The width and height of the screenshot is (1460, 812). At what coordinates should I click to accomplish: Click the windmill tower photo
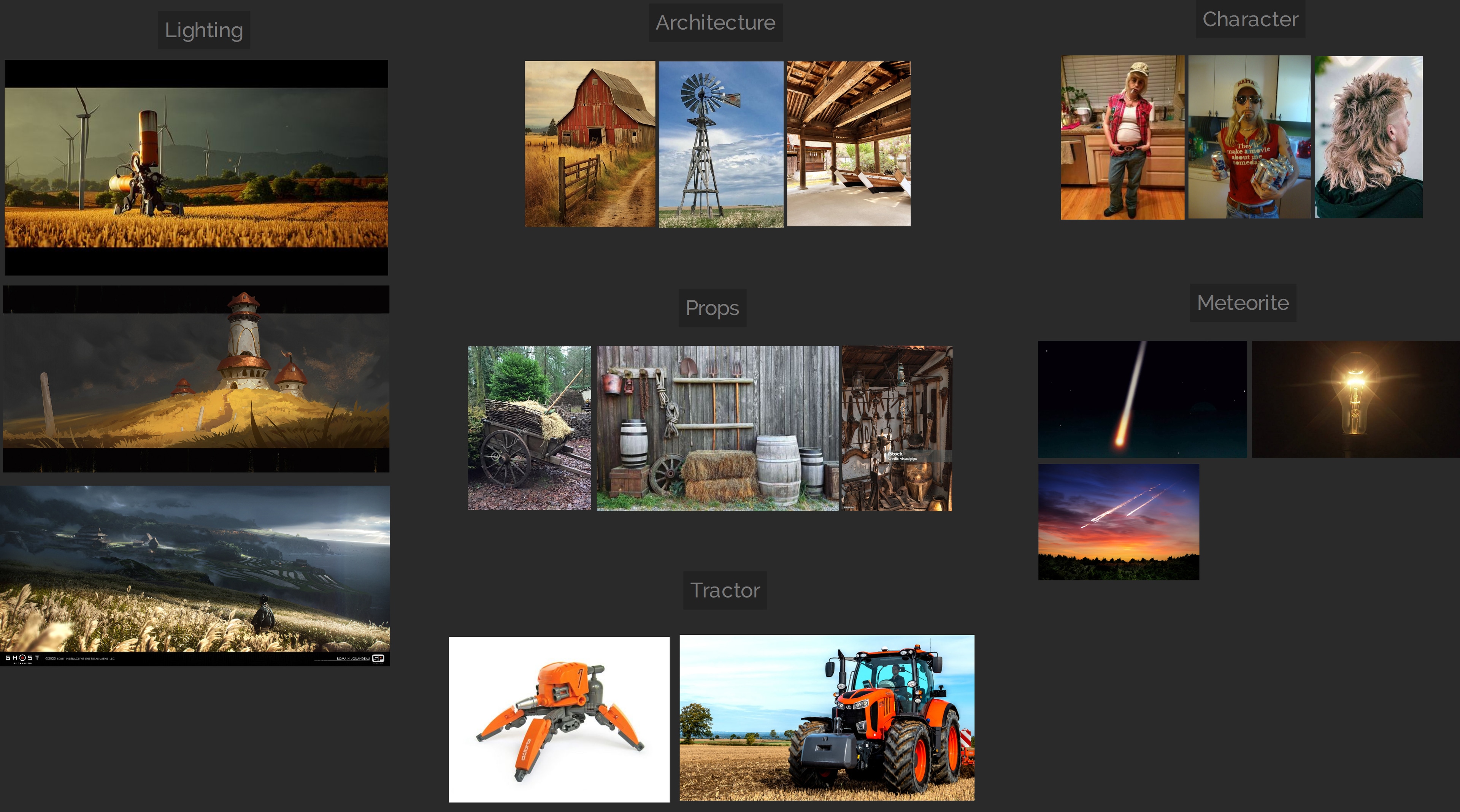pyautogui.click(x=720, y=144)
